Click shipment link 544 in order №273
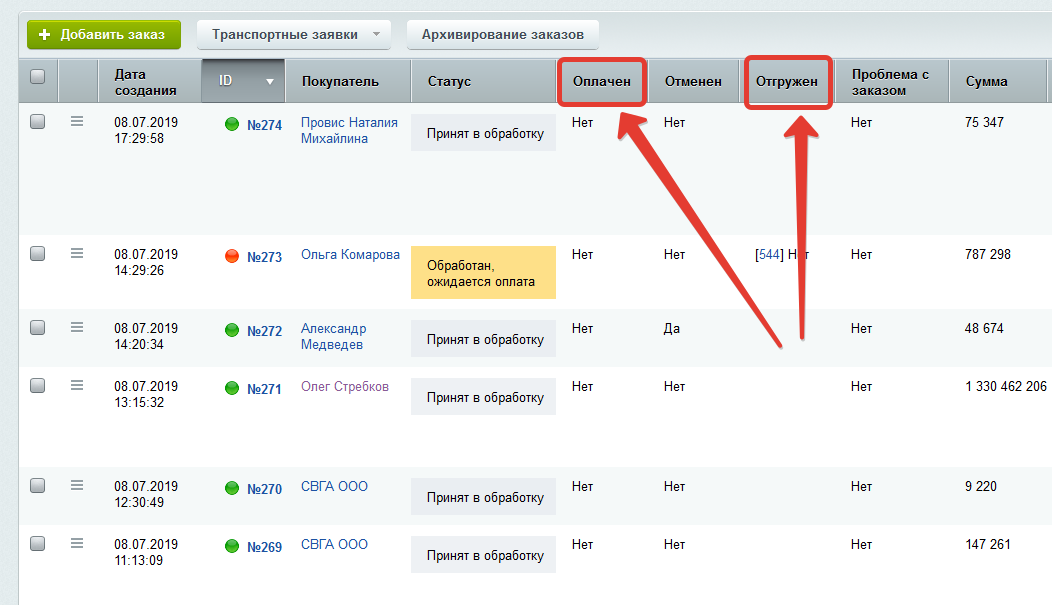This screenshot has height=605, width=1052. [769, 255]
